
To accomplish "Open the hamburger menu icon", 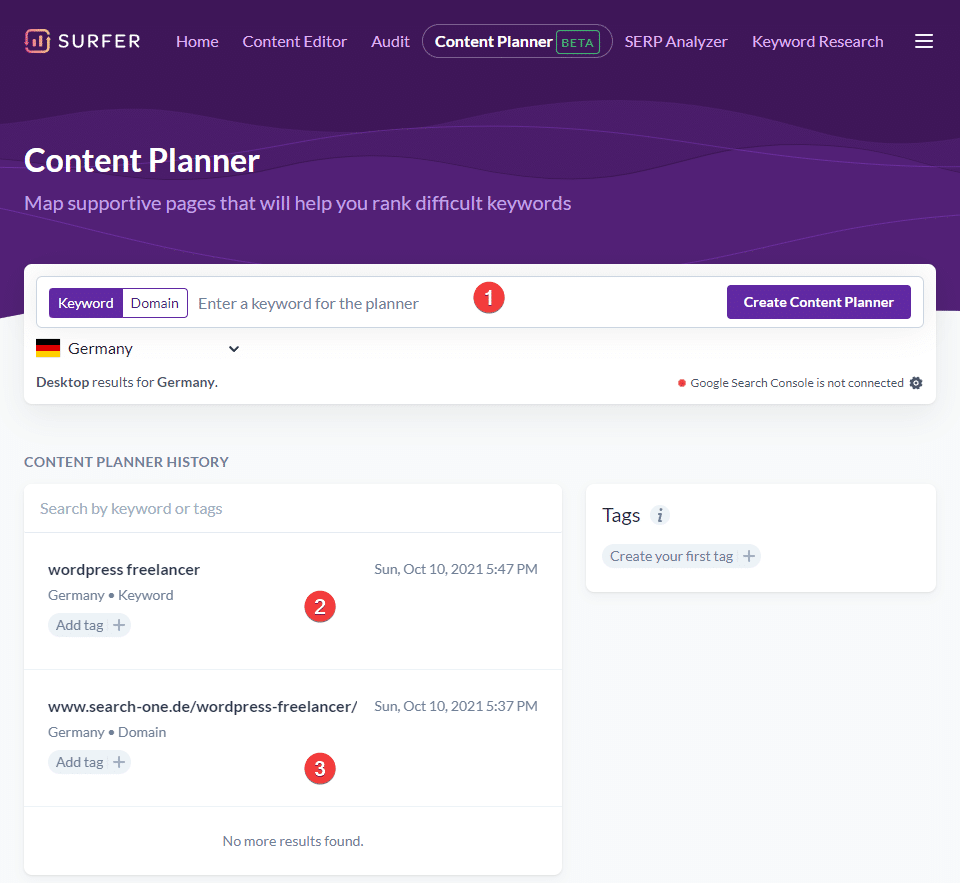I will pos(923,41).
